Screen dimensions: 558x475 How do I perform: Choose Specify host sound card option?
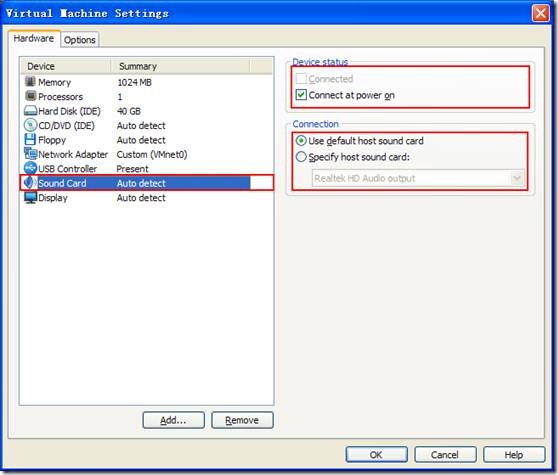pyautogui.click(x=301, y=157)
